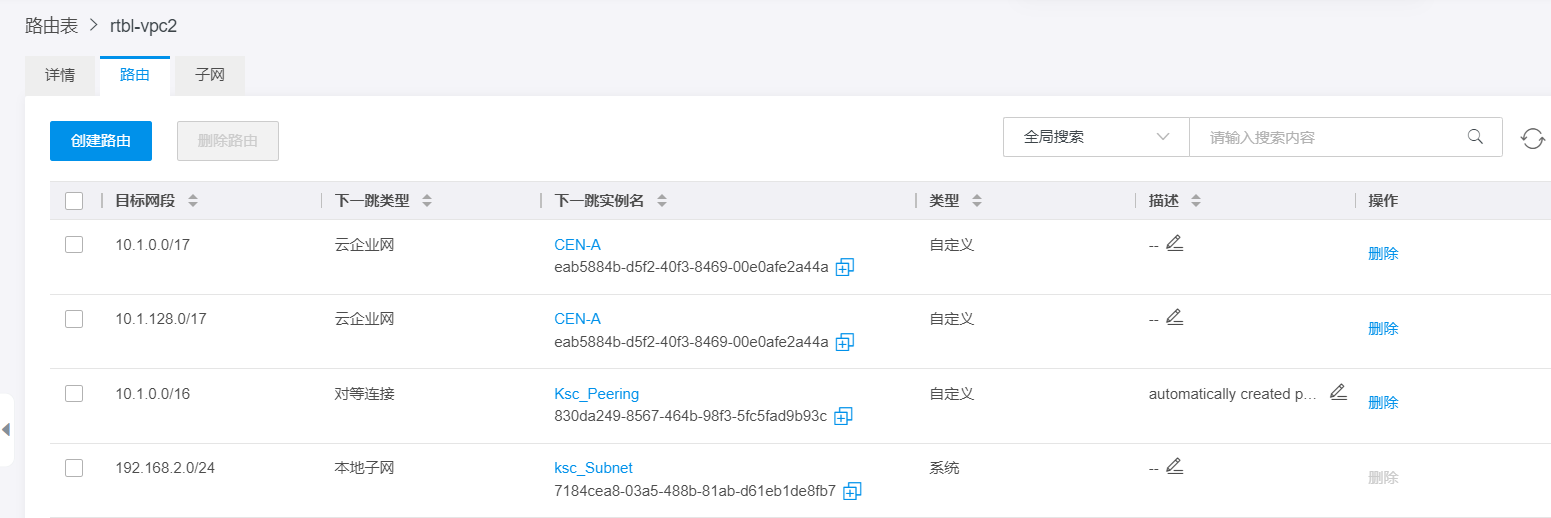Viewport: 1551px width, 518px height.
Task: Open the 子网 tab
Action: click(209, 76)
